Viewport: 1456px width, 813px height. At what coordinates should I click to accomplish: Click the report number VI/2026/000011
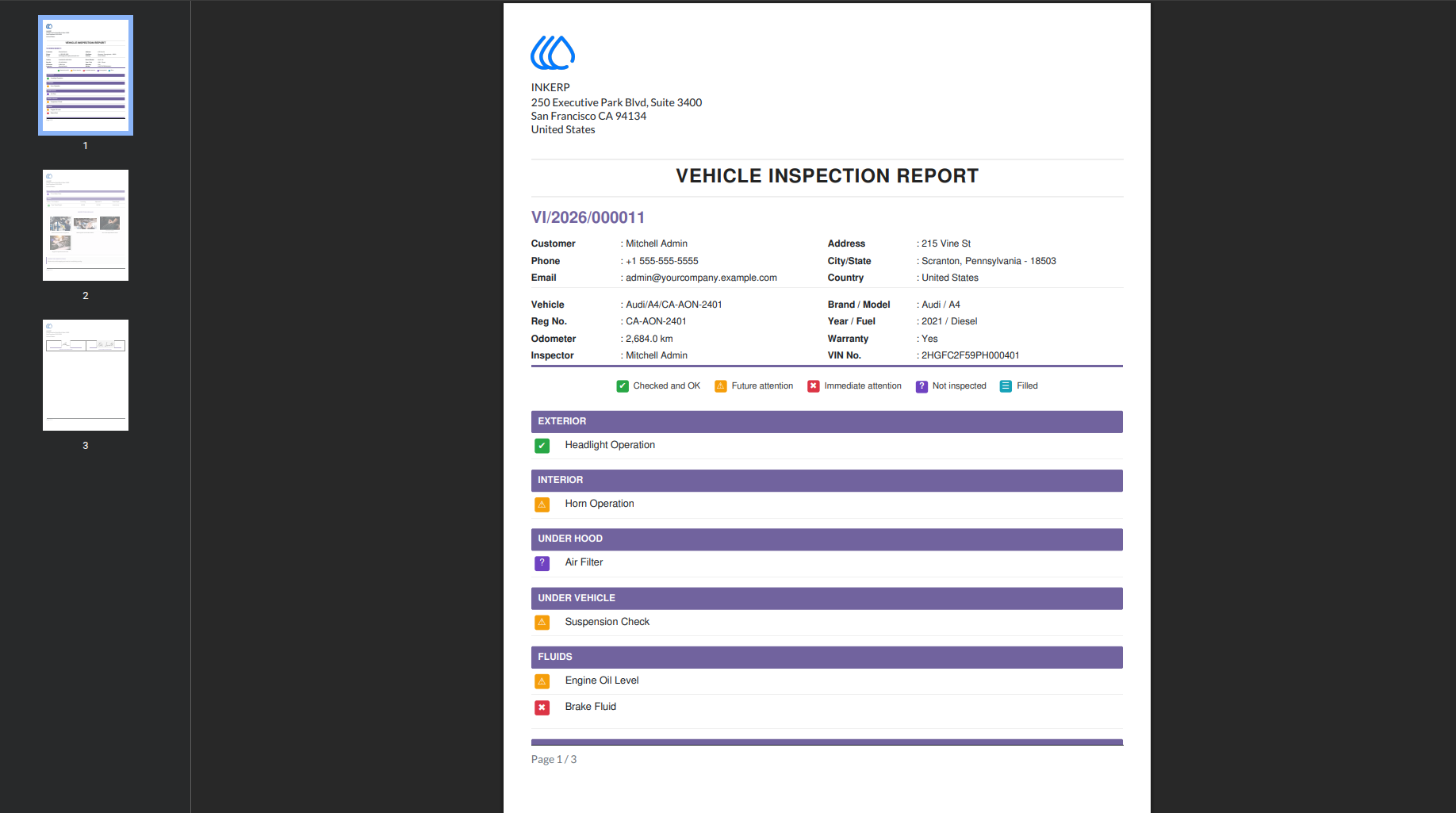(588, 217)
